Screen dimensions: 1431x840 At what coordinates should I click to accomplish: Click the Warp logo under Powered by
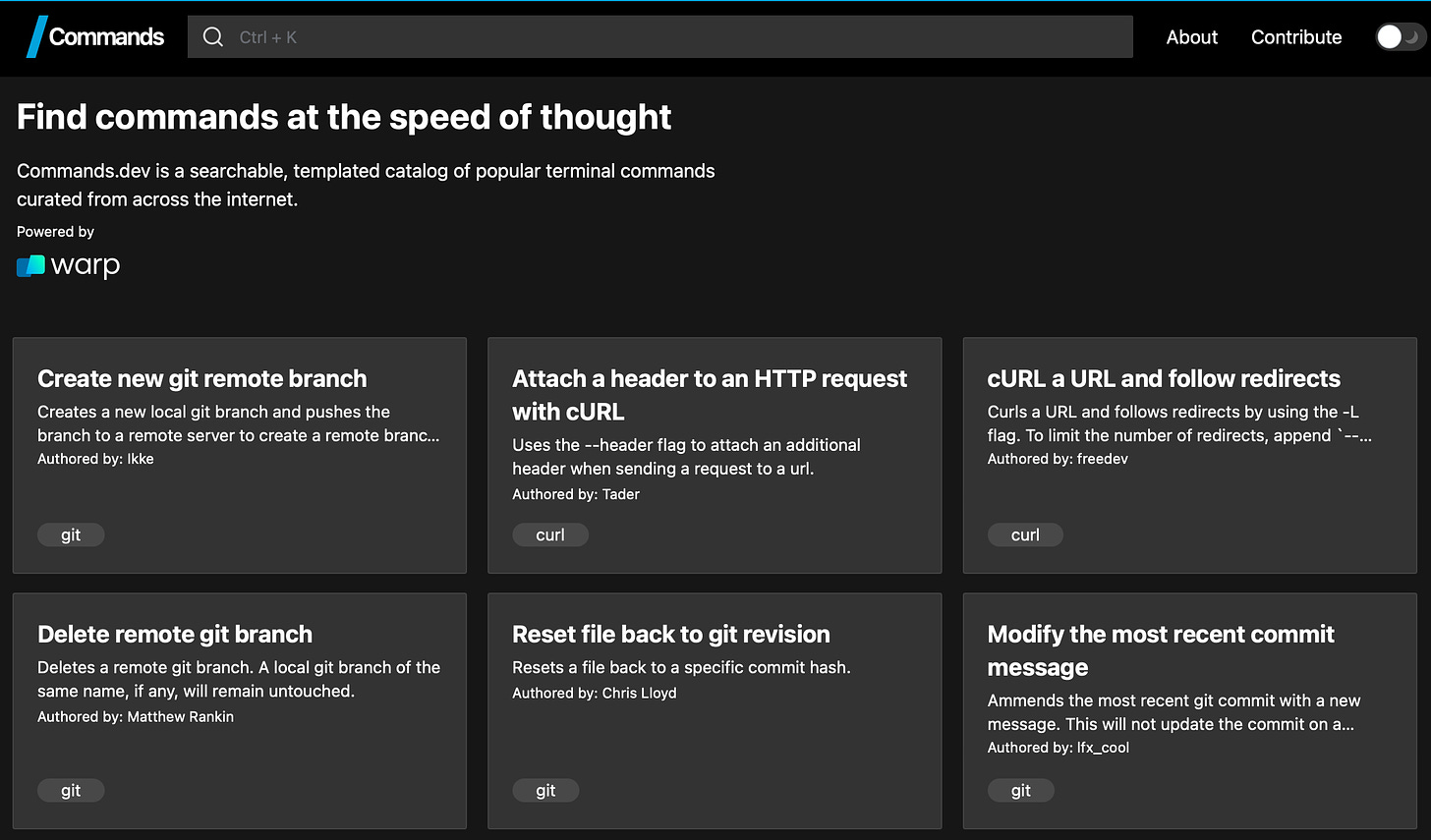[69, 266]
